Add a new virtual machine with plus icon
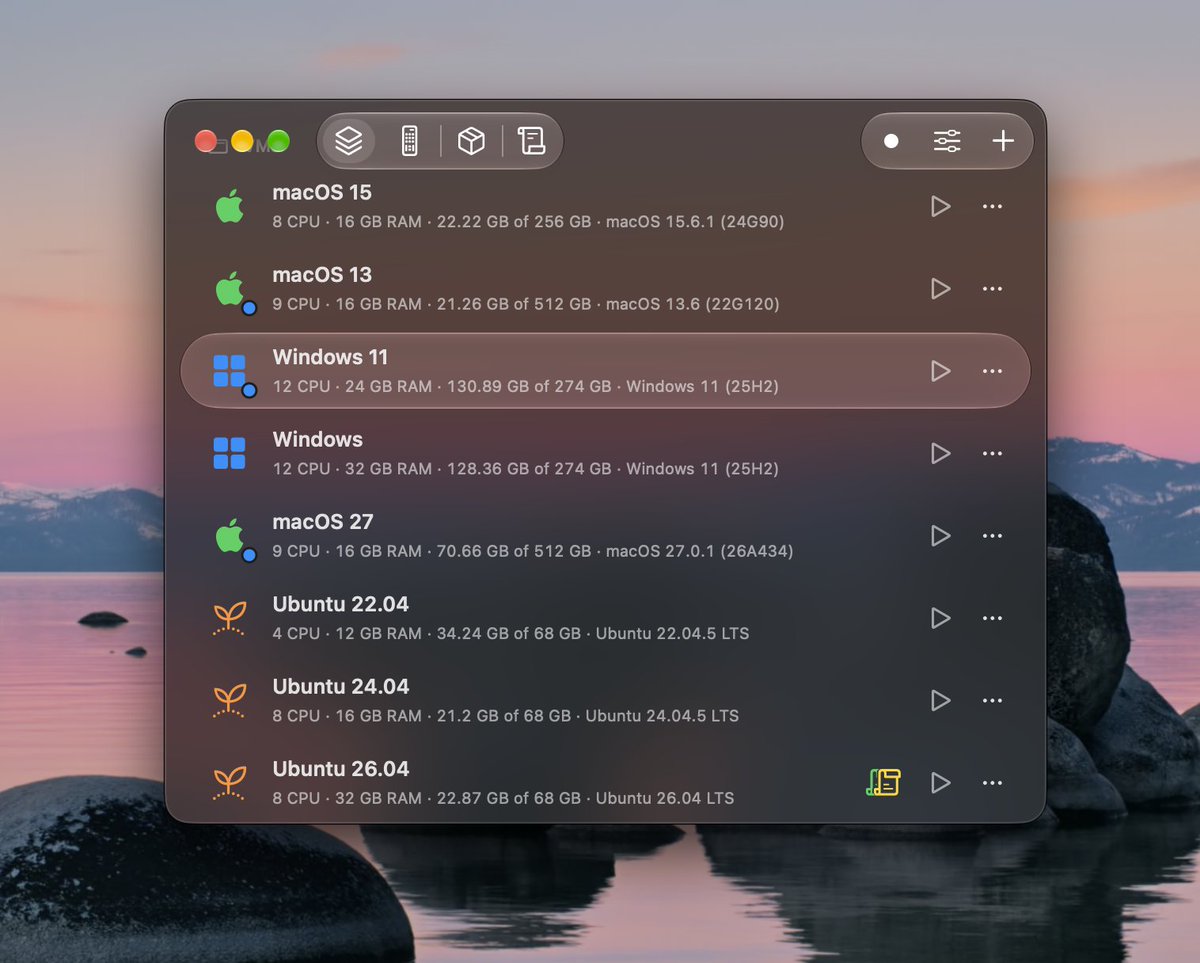 coord(1003,141)
